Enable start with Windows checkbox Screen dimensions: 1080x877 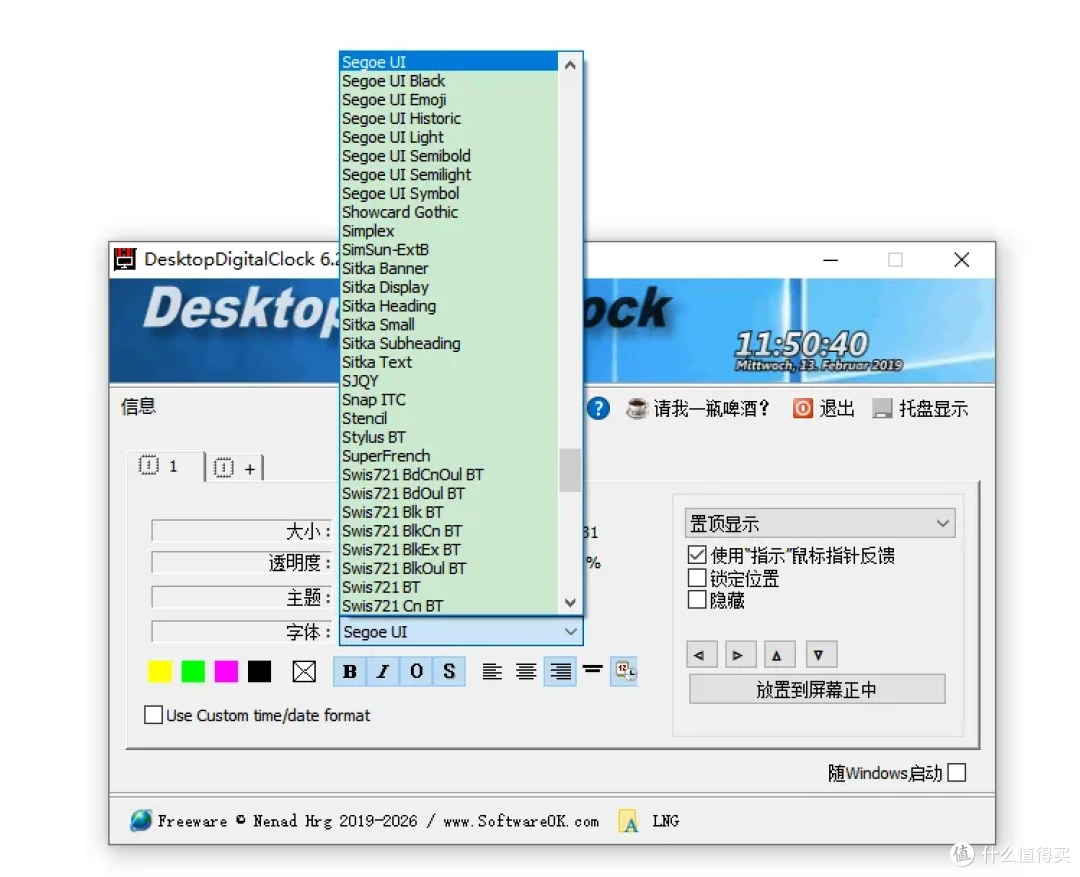click(957, 773)
